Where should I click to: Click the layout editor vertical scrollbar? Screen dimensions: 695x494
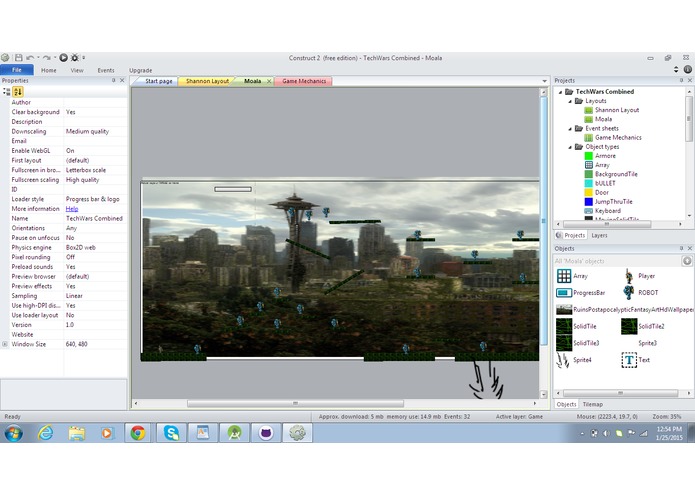(x=543, y=221)
